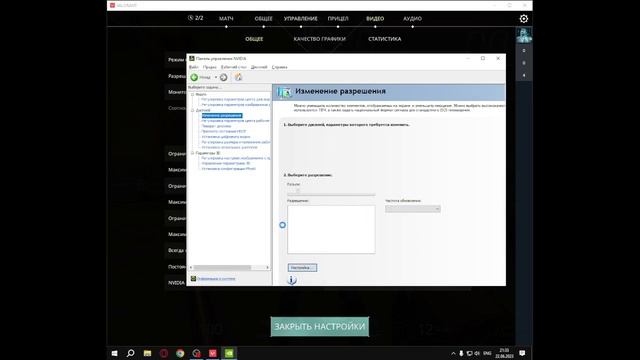
Task: Switch to the МАТЧ tab in Valorant
Action: pos(226,19)
